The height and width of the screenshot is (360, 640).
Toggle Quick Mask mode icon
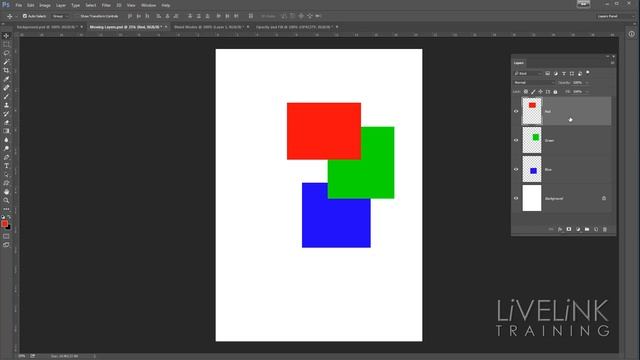6,236
